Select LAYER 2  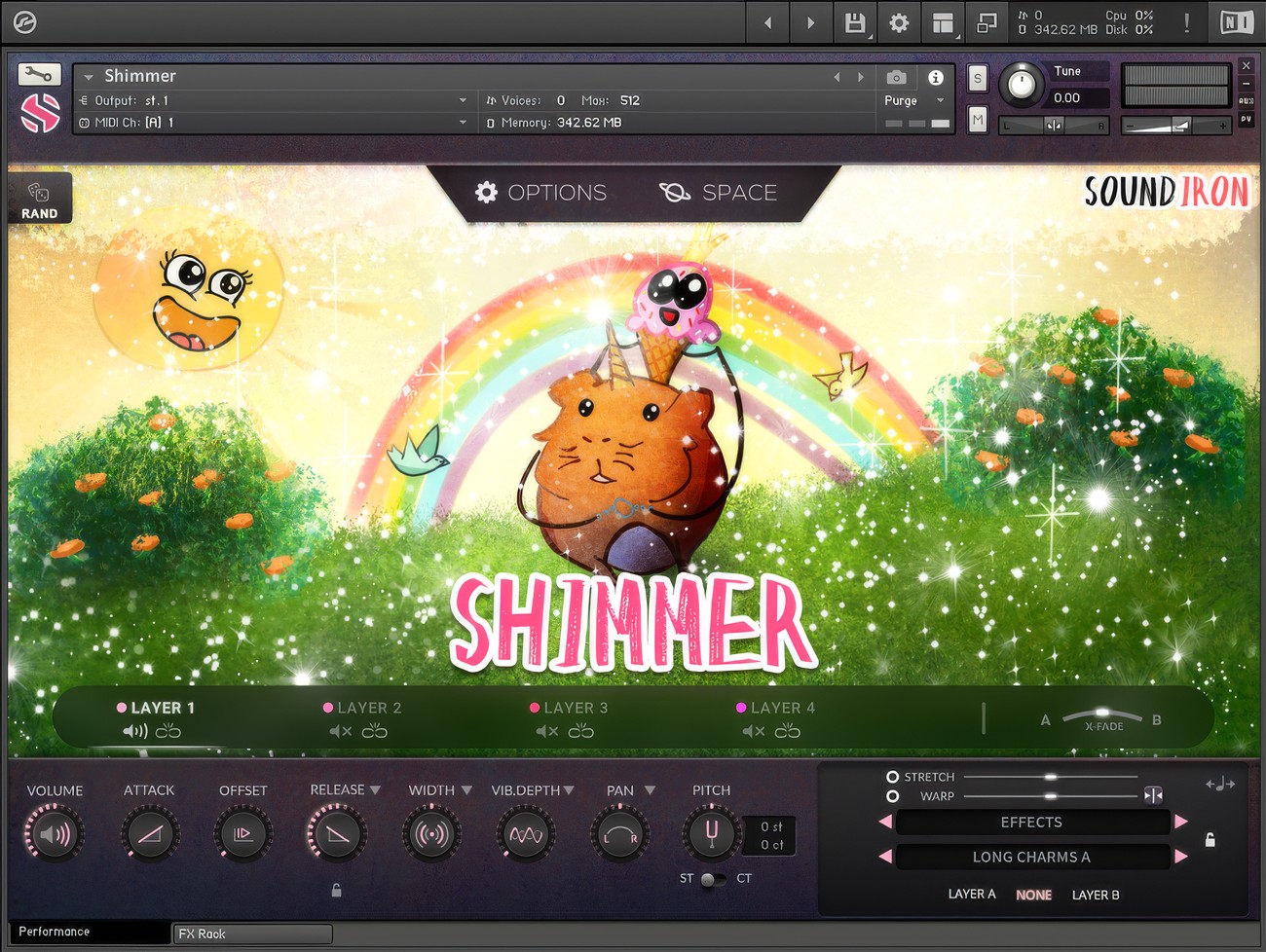click(x=362, y=708)
